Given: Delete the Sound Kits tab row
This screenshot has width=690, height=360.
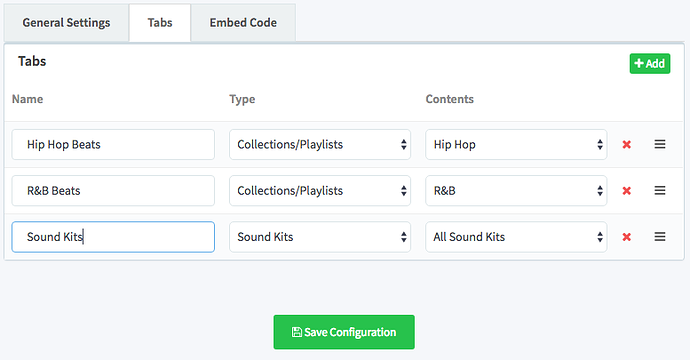Looking at the screenshot, I should (627, 237).
